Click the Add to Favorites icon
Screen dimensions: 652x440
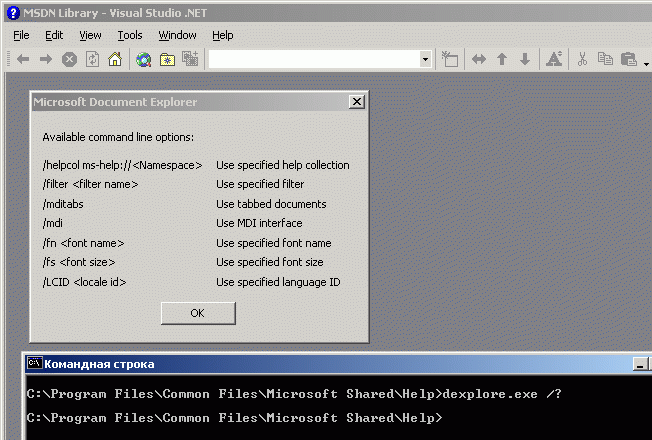pyautogui.click(x=190, y=59)
